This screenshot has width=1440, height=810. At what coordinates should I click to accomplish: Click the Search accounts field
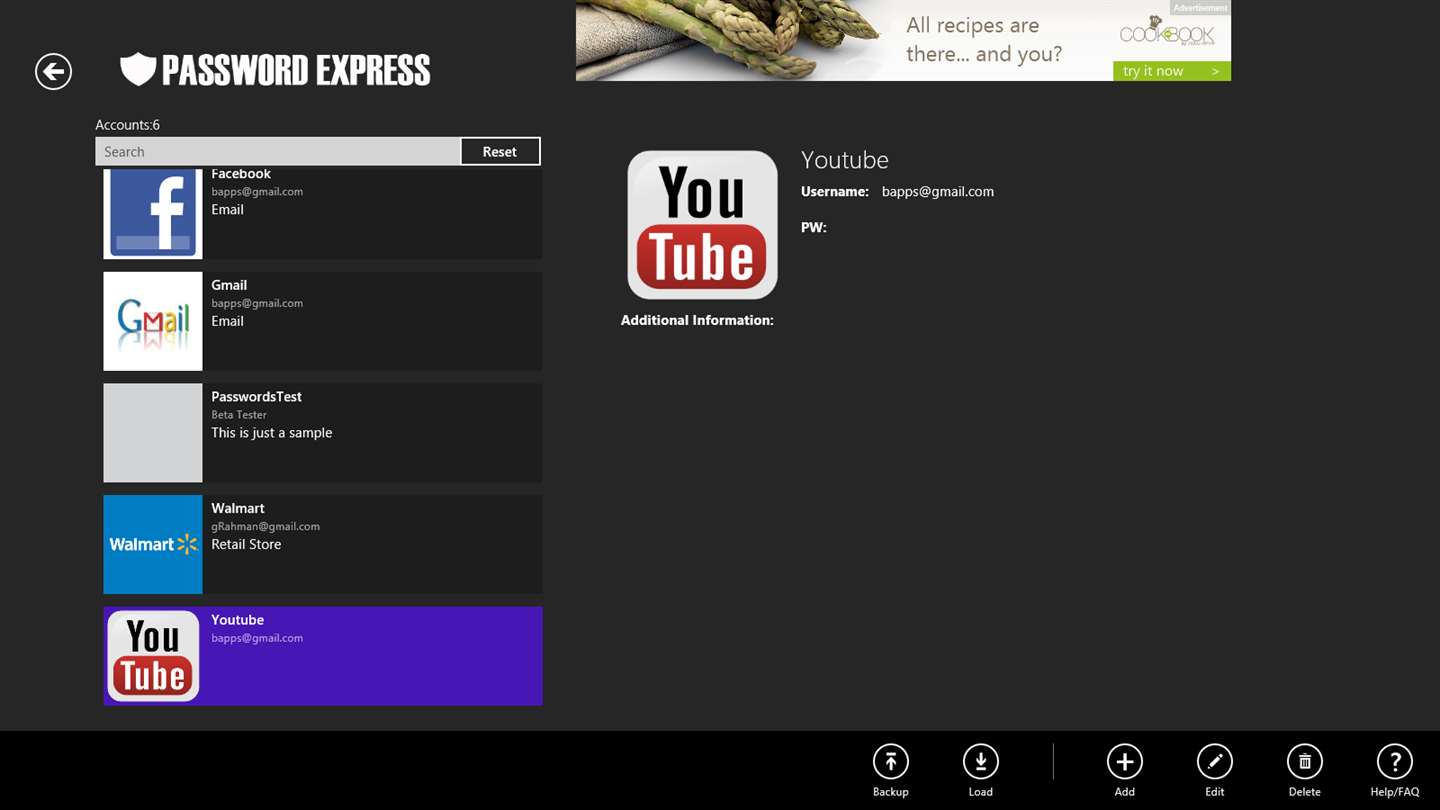(278, 151)
